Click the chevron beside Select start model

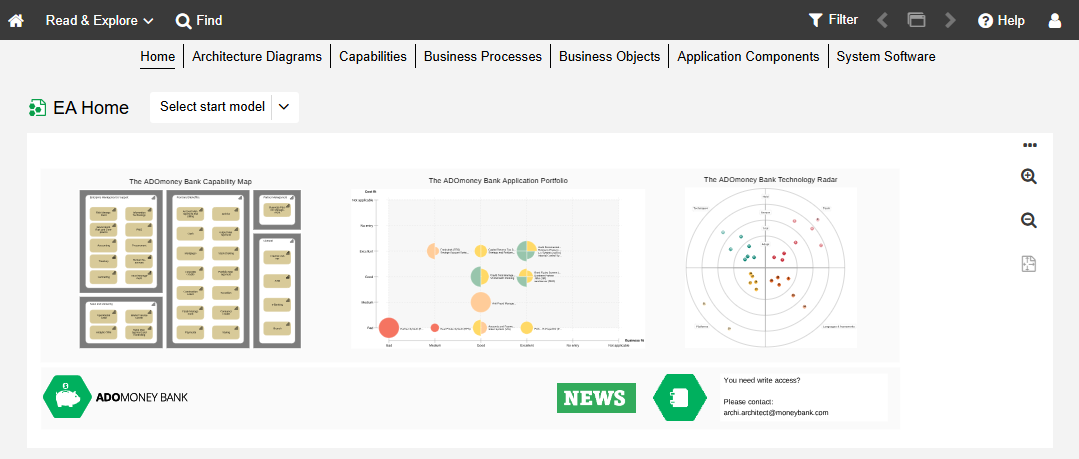(284, 107)
